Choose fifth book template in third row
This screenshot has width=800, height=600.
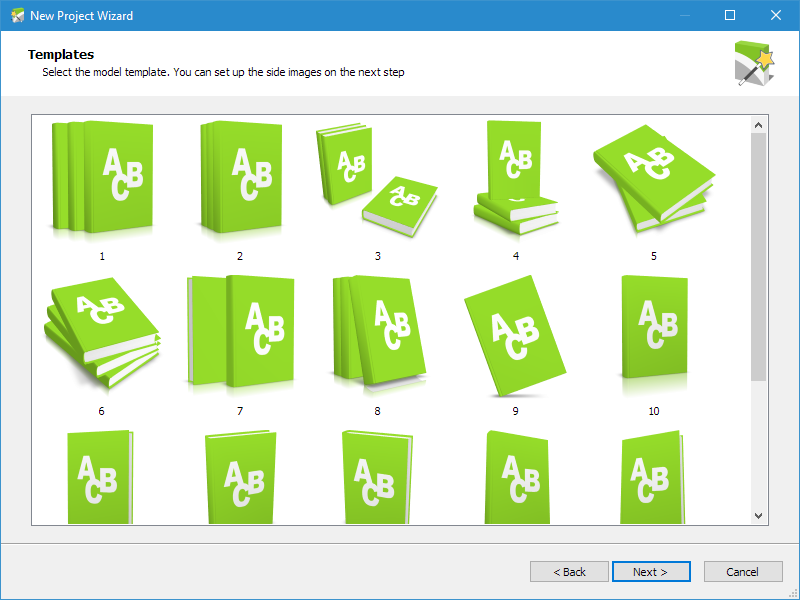click(x=653, y=477)
